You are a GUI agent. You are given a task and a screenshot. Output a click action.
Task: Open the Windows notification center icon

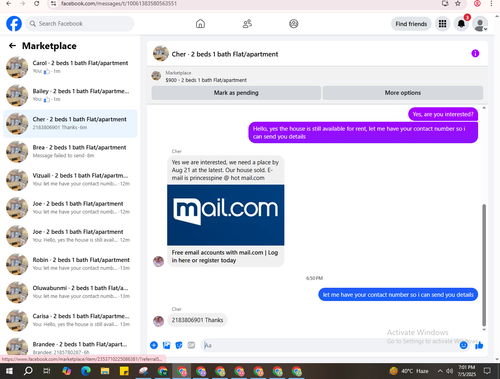[487, 371]
